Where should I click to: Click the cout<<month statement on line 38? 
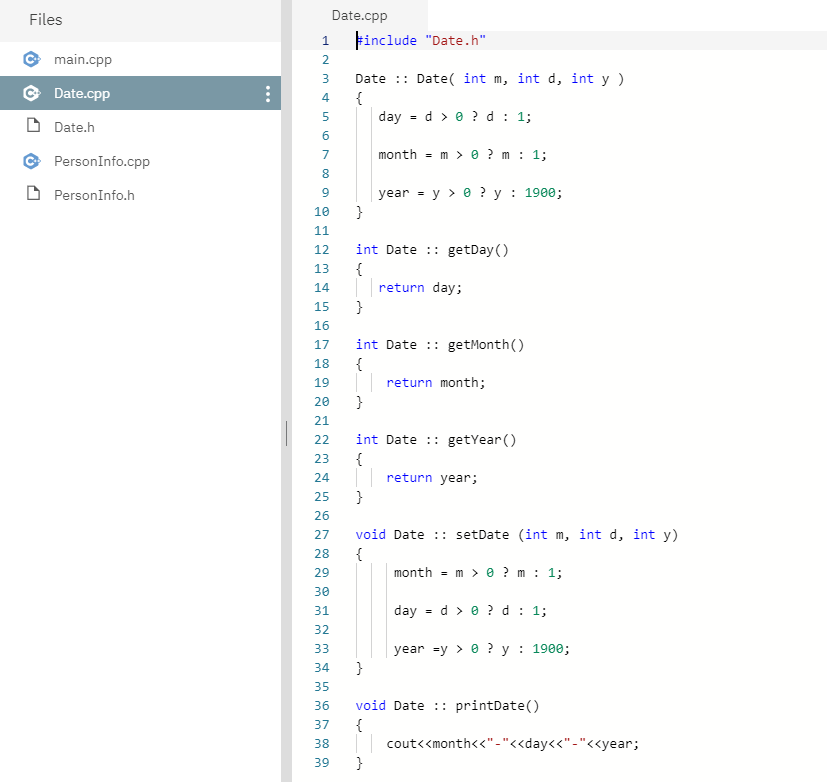click(x=513, y=744)
